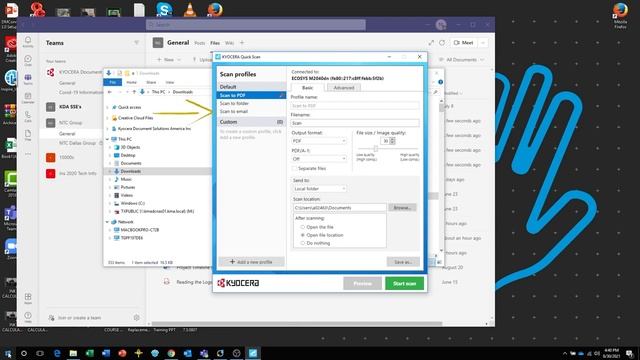Click the Meet button in Teams
The height and width of the screenshot is (360, 640).
[x=464, y=42]
